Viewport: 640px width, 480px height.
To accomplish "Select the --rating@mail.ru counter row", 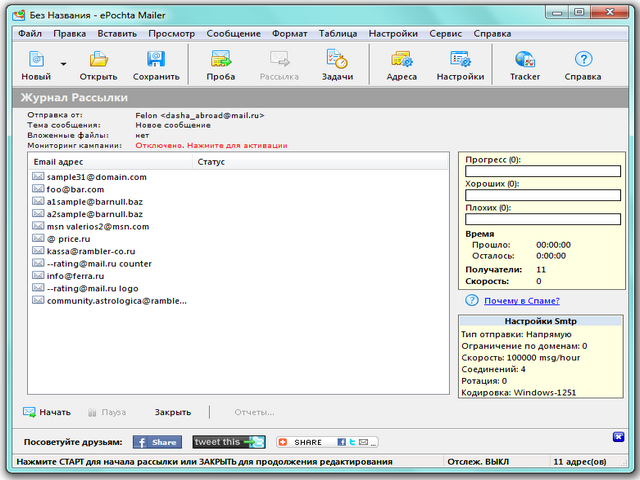I will 99,264.
